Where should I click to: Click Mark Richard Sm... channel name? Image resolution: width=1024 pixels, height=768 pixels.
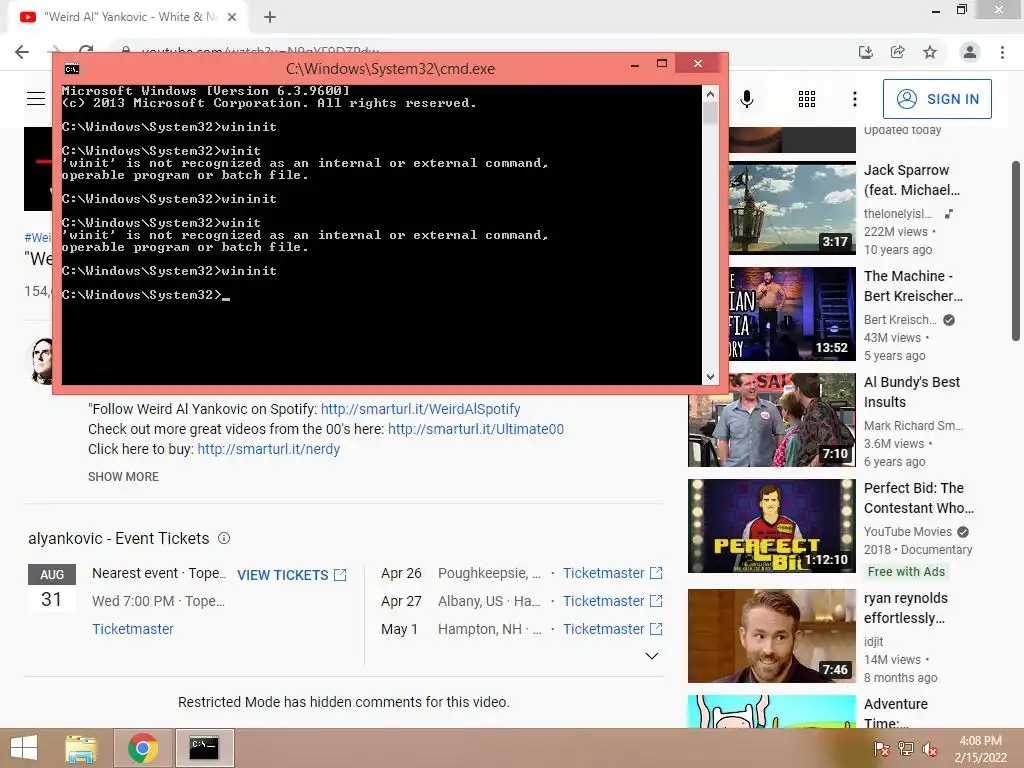pyautogui.click(x=913, y=426)
